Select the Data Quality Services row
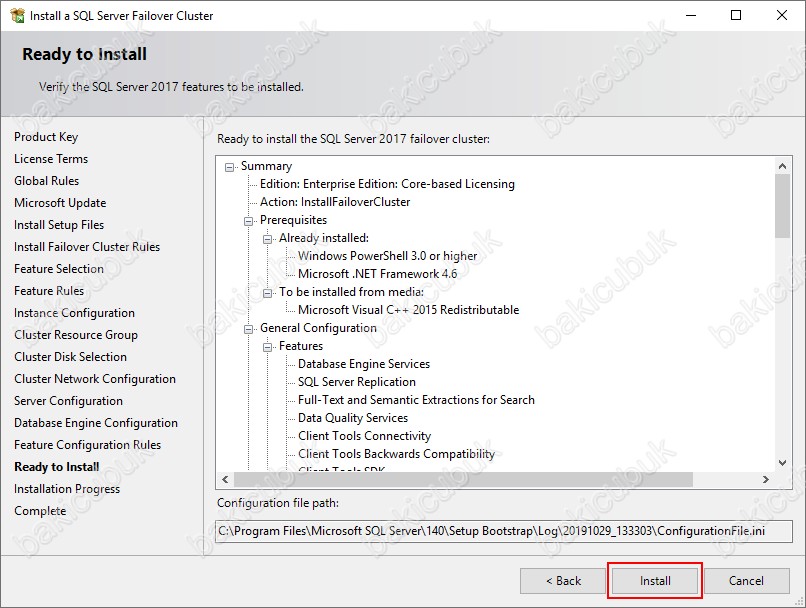The image size is (806, 608). click(353, 418)
